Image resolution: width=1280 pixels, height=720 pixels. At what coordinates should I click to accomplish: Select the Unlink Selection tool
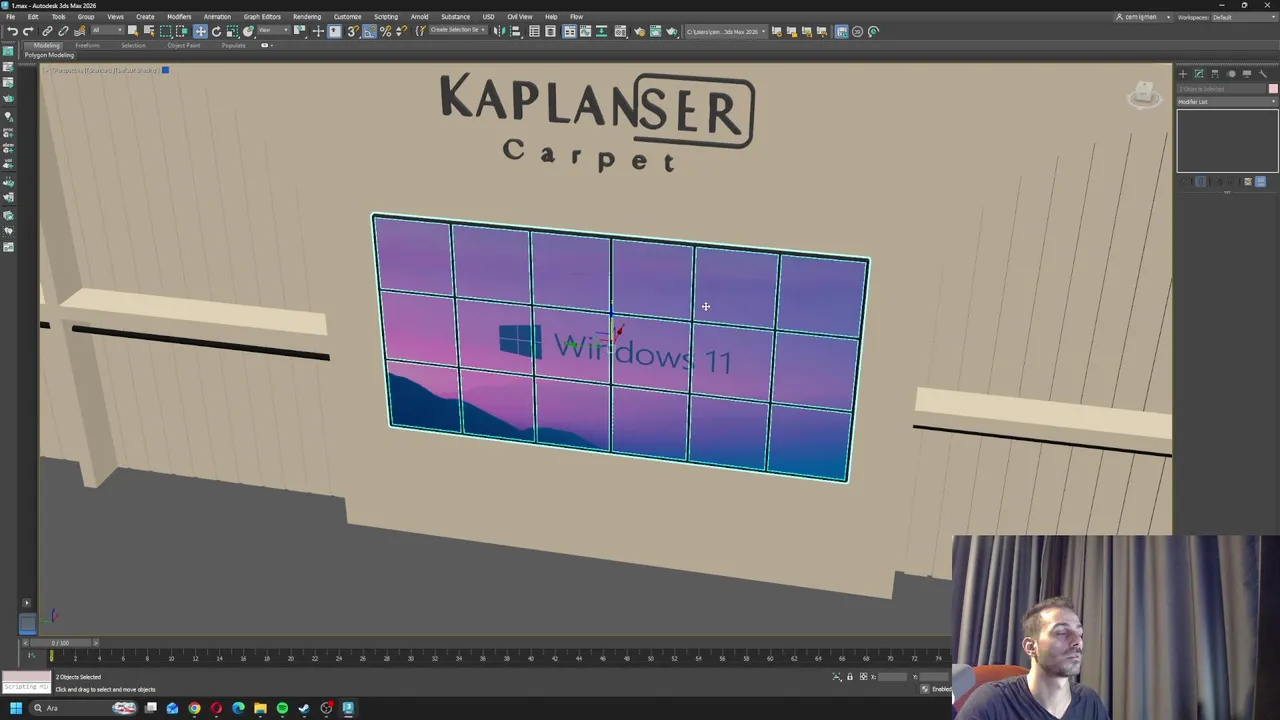pyautogui.click(x=63, y=31)
